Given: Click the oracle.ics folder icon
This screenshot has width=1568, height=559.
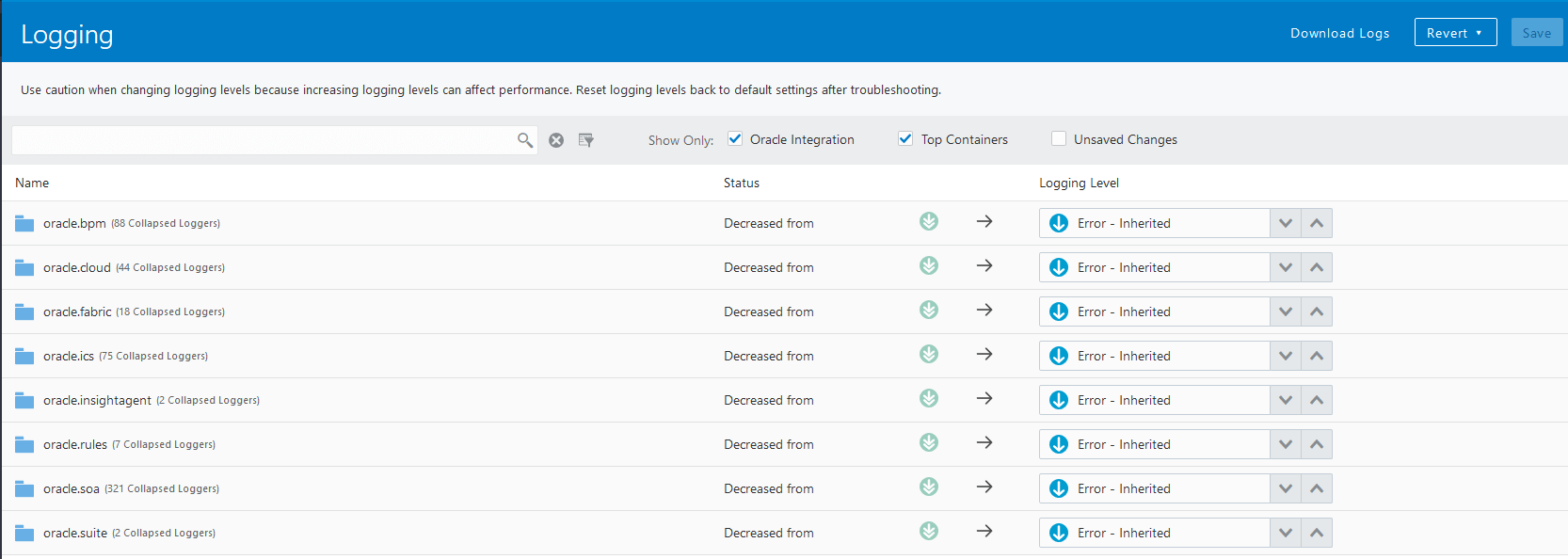Looking at the screenshot, I should pos(24,356).
